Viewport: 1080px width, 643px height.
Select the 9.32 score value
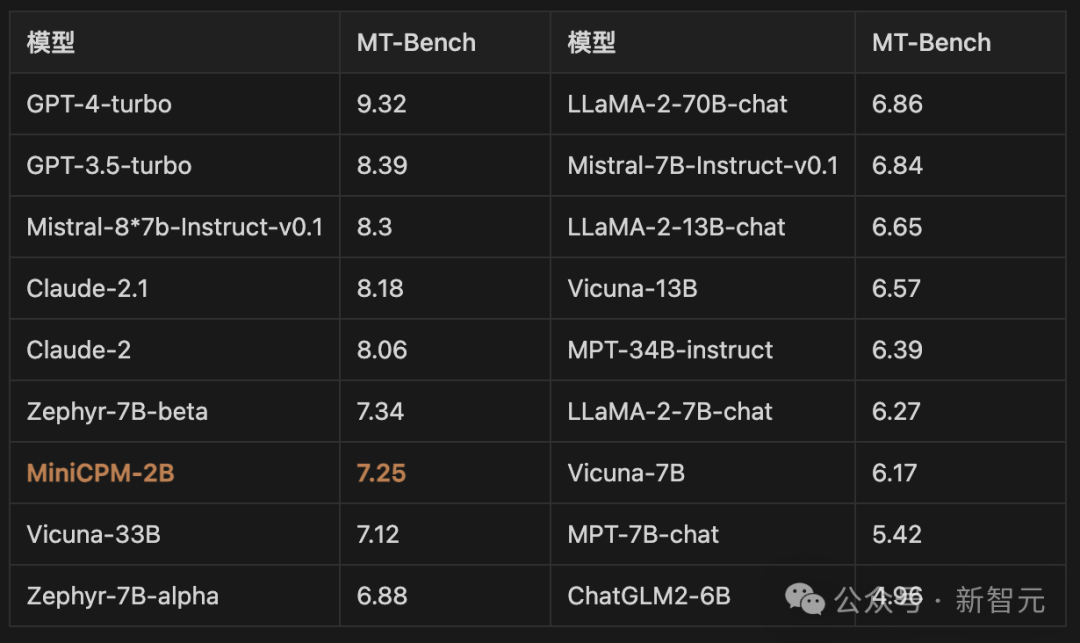381,104
